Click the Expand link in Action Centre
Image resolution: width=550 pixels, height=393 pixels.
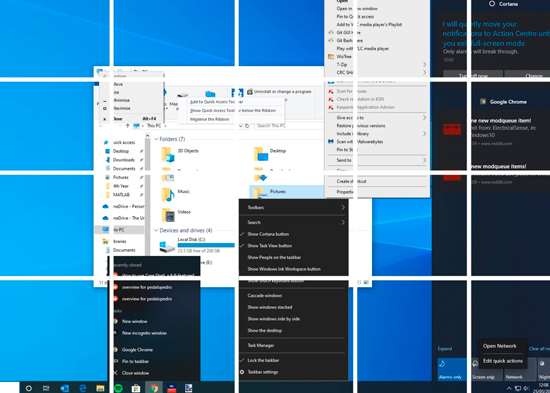444,348
